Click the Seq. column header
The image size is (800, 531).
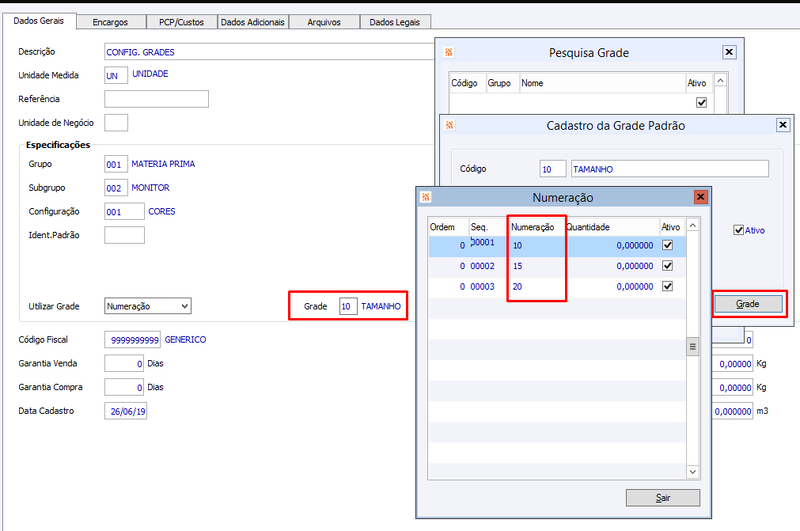[489, 227]
